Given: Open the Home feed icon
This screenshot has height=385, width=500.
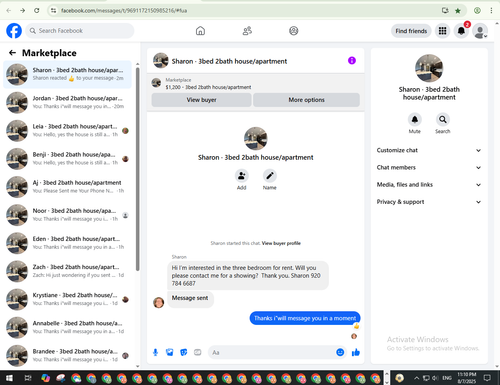Looking at the screenshot, I should click(x=200, y=31).
